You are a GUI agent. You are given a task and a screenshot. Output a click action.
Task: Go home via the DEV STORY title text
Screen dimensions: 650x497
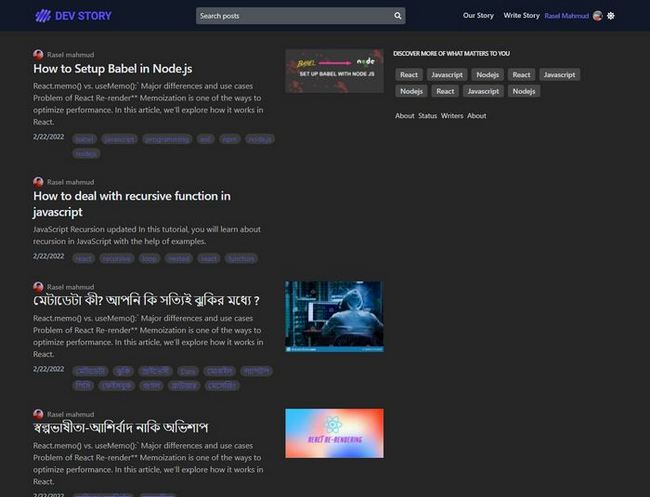83,16
